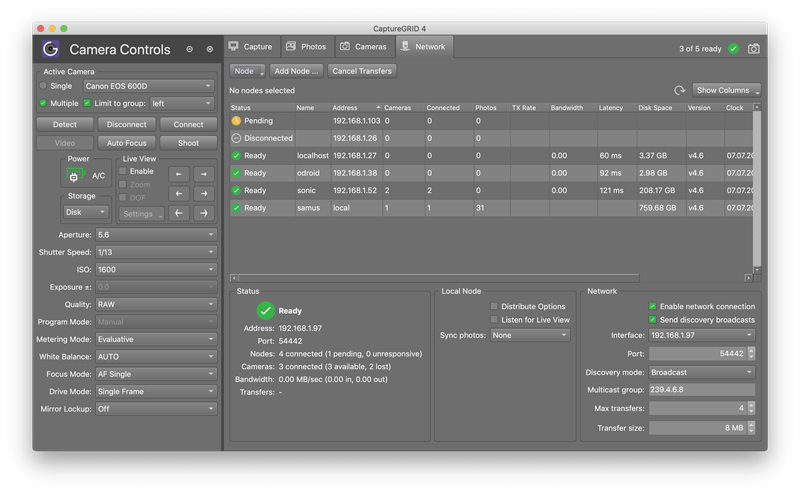
Task: Close the Camera Controls panel with the x icon
Action: [210, 49]
